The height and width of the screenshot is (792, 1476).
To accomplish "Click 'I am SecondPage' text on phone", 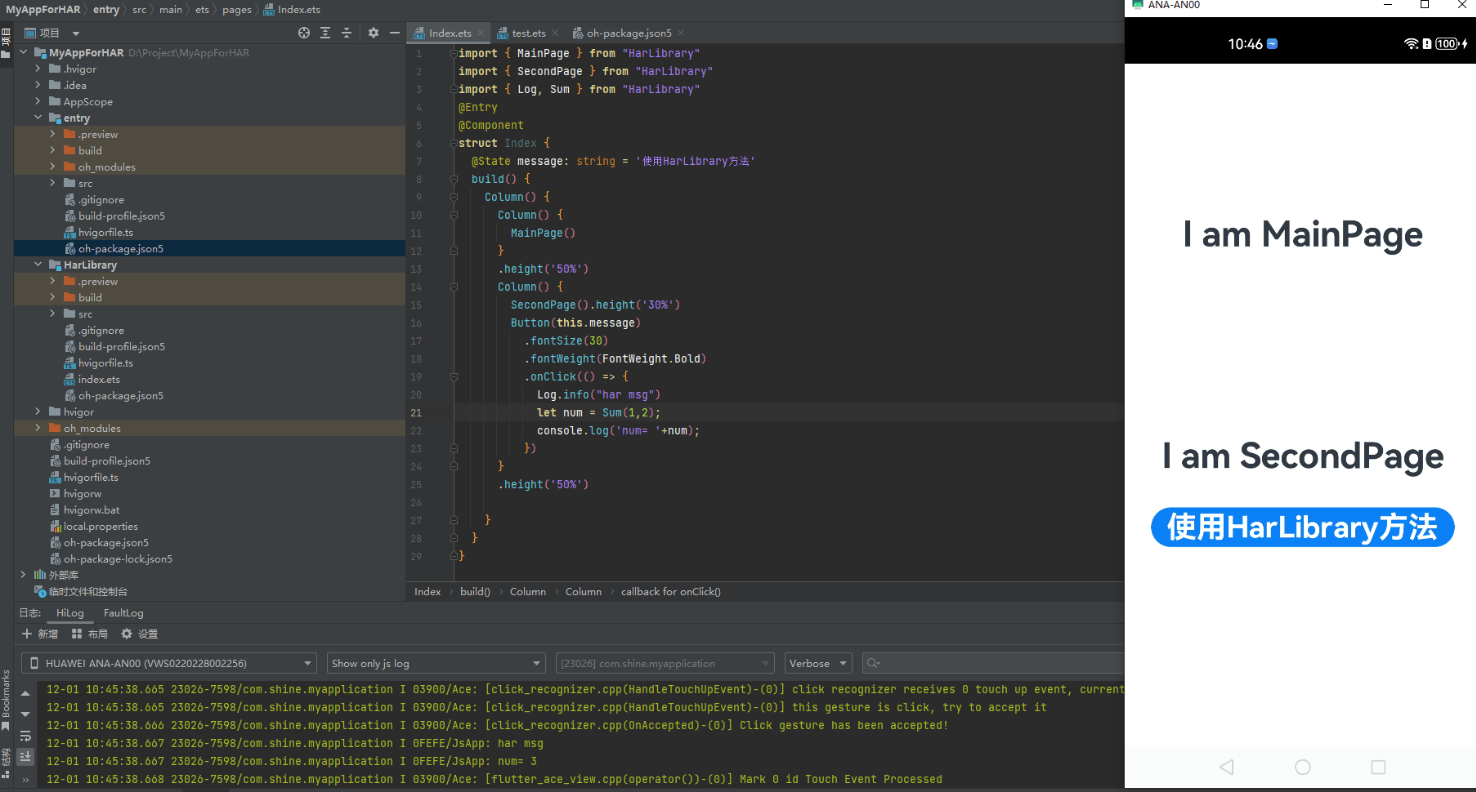I will click(x=1302, y=457).
